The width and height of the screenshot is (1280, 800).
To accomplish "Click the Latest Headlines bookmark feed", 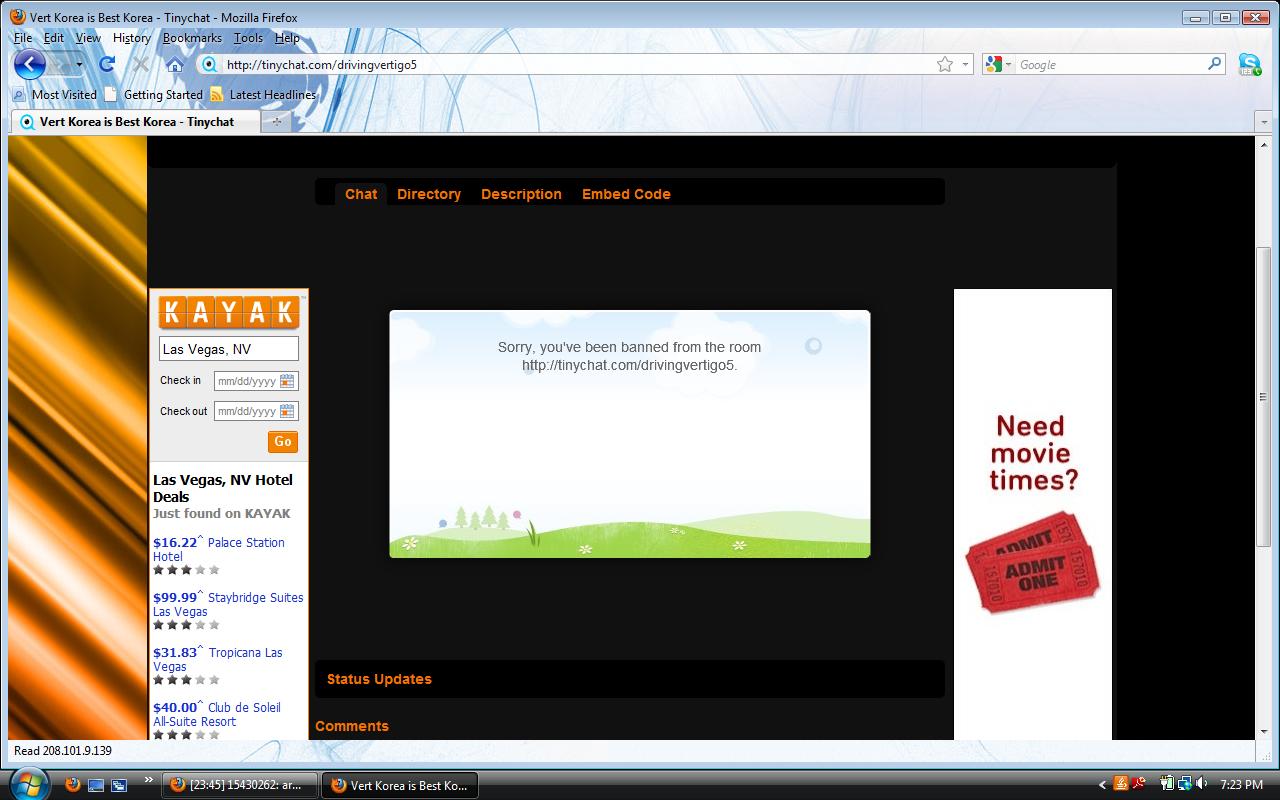I will click(272, 95).
